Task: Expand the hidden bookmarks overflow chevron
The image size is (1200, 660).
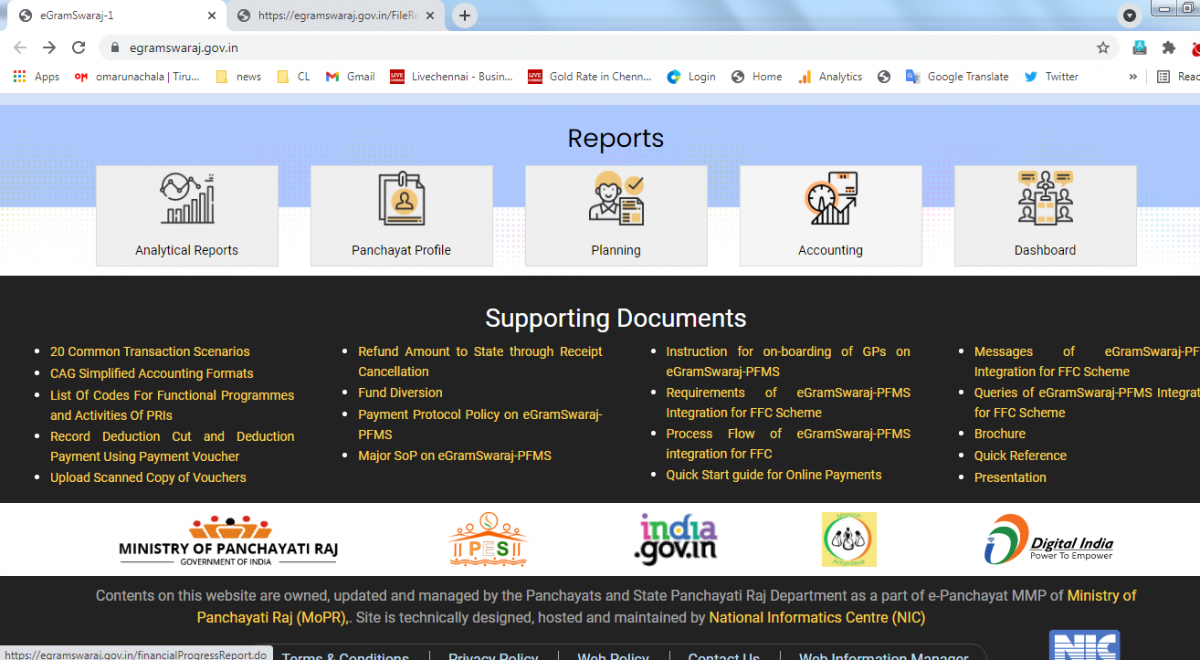Action: [1133, 76]
